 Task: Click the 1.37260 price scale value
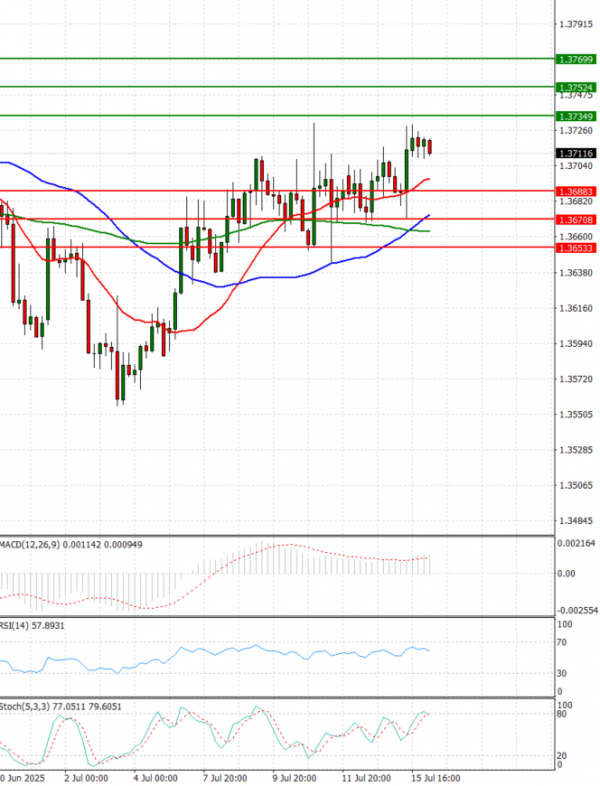point(576,131)
